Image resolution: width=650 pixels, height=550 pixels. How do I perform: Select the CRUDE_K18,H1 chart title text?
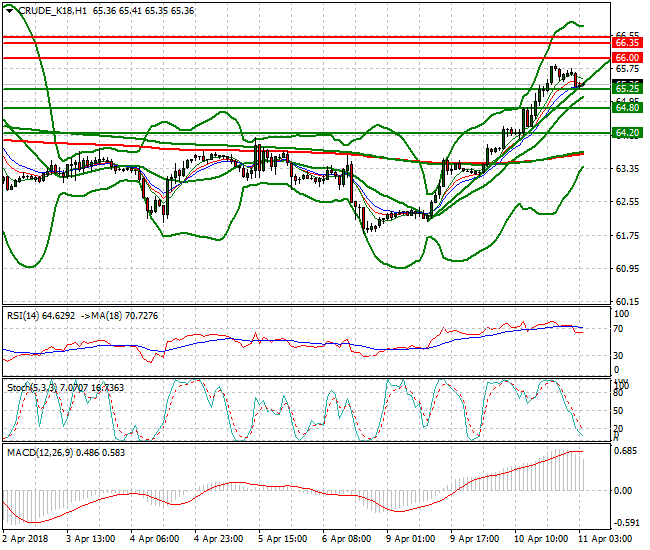[x=52, y=9]
